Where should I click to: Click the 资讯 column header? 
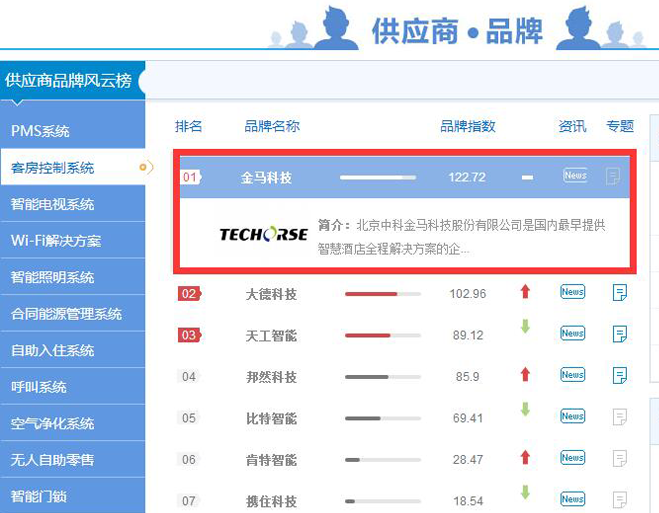tap(572, 126)
